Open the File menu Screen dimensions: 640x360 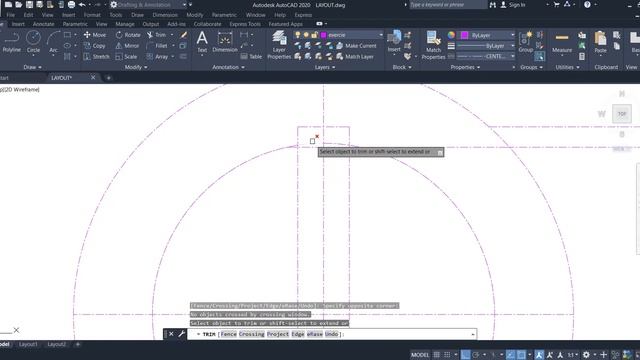[x=11, y=15]
